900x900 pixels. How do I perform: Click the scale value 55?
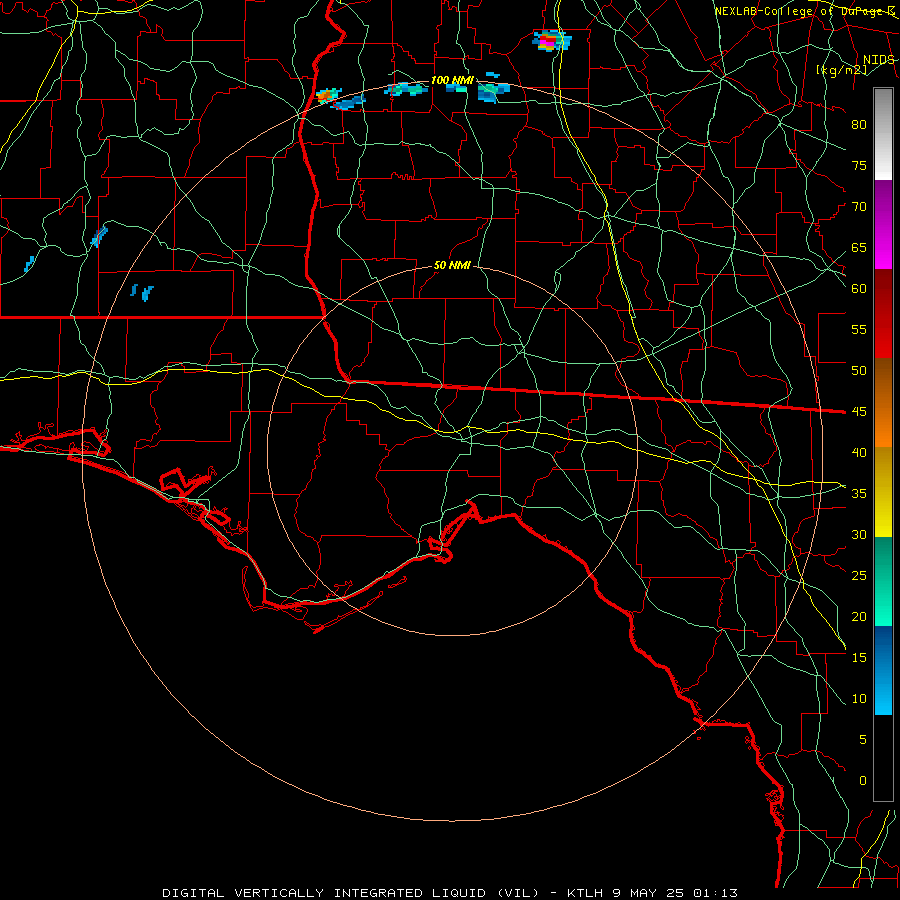(x=859, y=329)
